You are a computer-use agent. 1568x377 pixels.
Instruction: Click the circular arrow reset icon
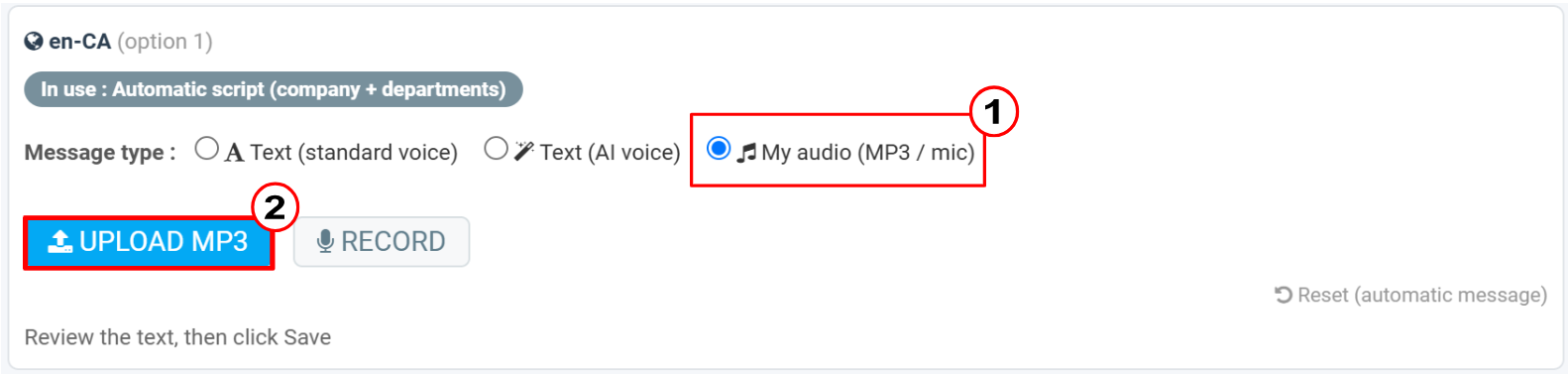1284,295
